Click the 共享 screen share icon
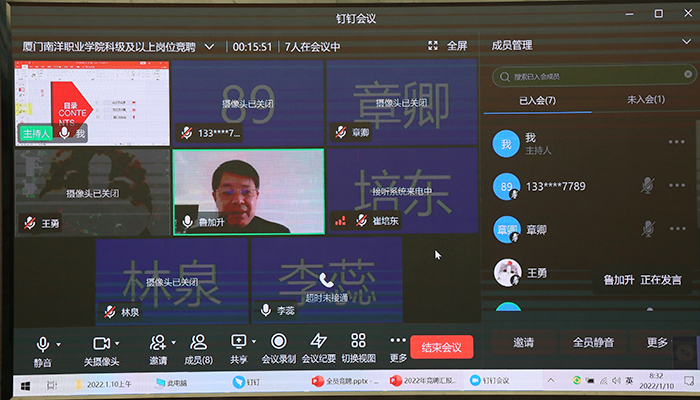This screenshot has height=400, width=700. (238, 342)
